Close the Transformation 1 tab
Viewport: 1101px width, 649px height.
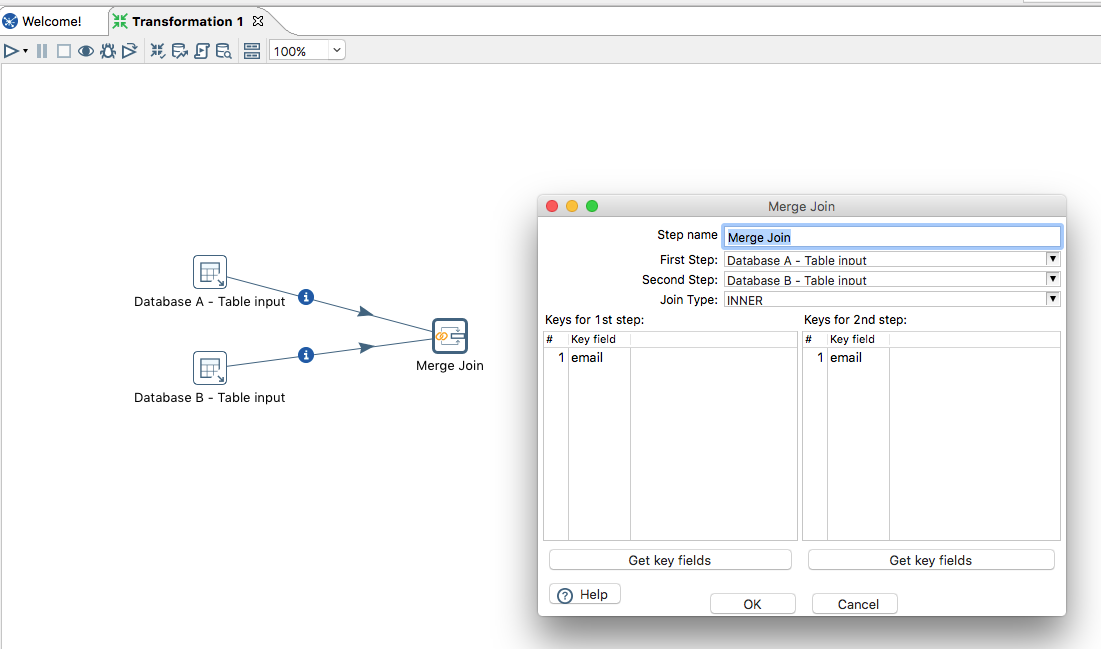point(258,21)
